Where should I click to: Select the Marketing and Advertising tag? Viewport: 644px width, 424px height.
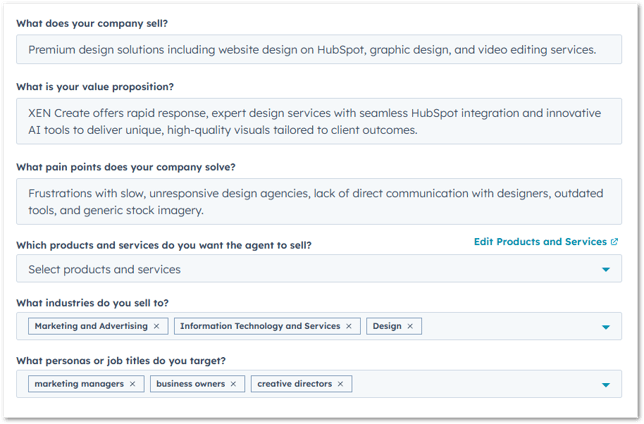[91, 326]
